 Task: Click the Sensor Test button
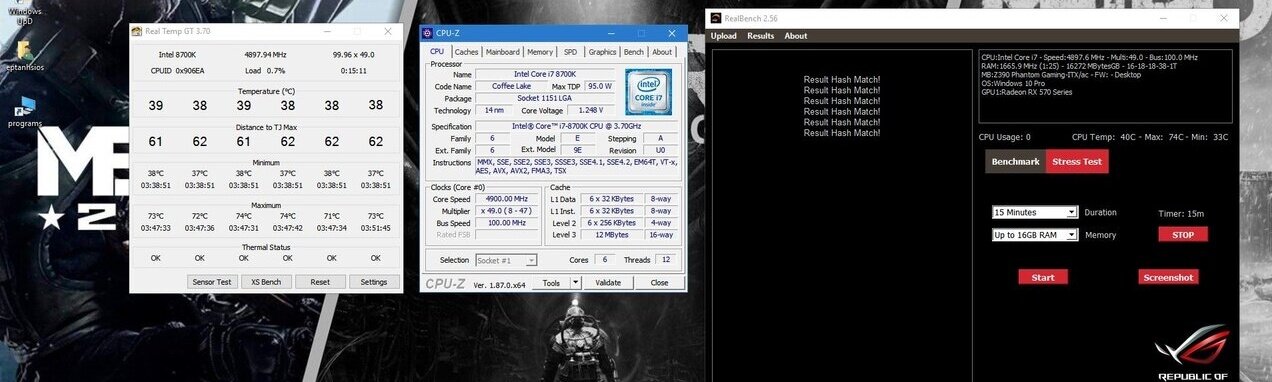[211, 282]
